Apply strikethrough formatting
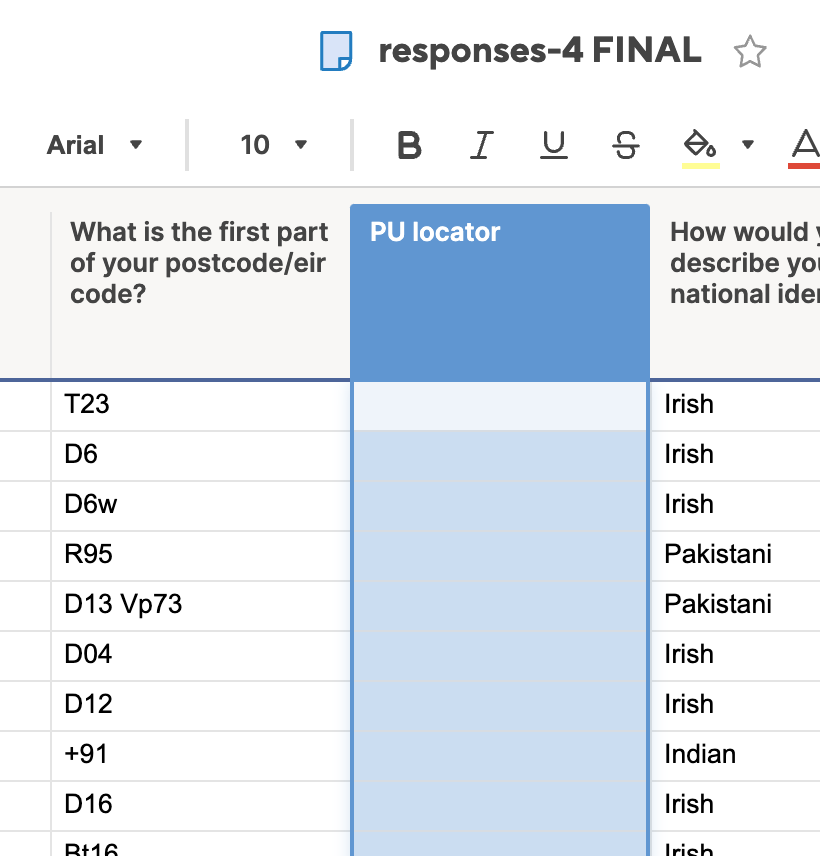The width and height of the screenshot is (820, 856). pyautogui.click(x=625, y=145)
